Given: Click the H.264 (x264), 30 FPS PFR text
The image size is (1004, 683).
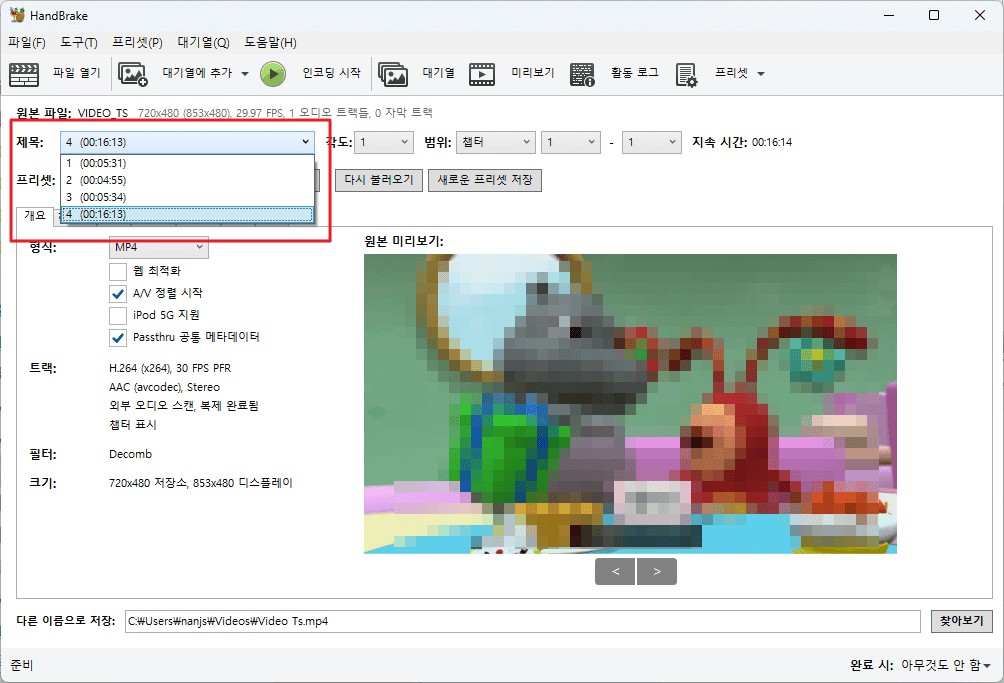Looking at the screenshot, I should (170, 368).
